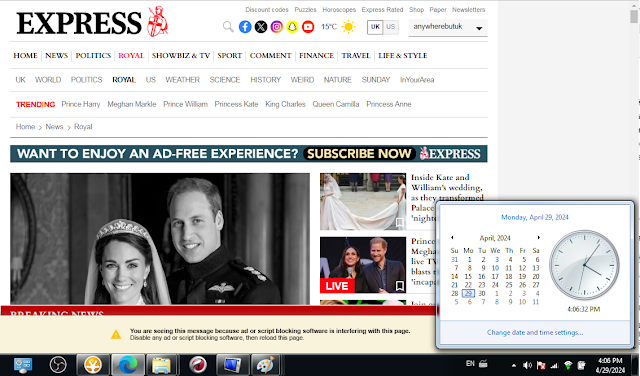Open the Snapchat social icon
Image resolution: width=640 pixels, height=376 pixels.
tap(292, 27)
